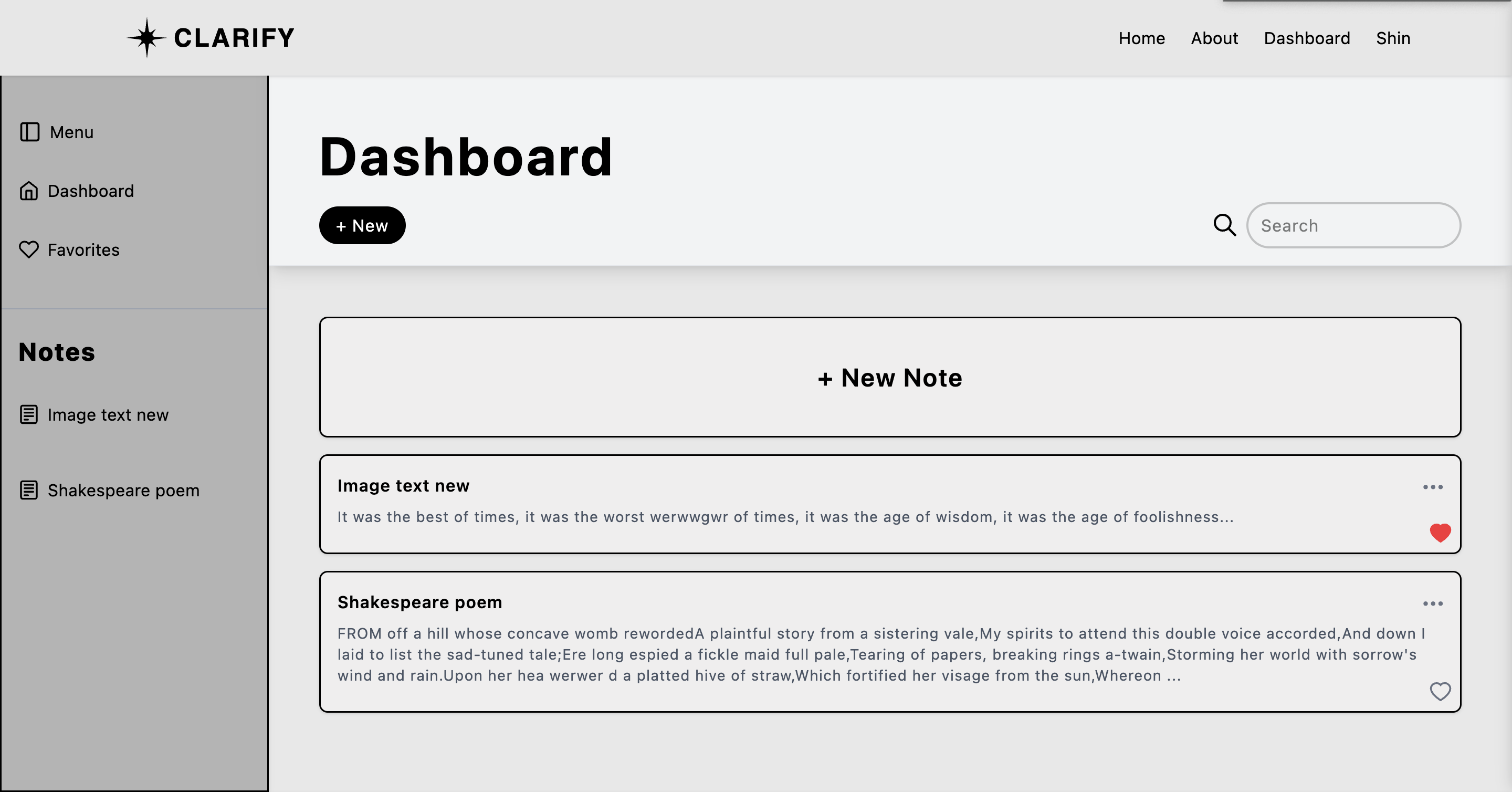Favorite the Shakespeare poem note heart
Image resolution: width=1512 pixels, height=792 pixels.
pos(1440,692)
